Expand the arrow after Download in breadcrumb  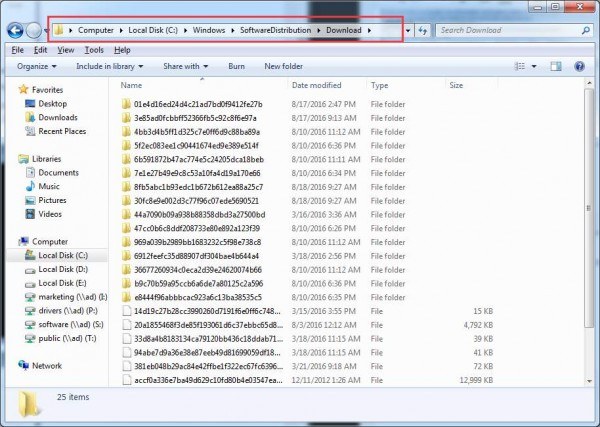coord(369,30)
